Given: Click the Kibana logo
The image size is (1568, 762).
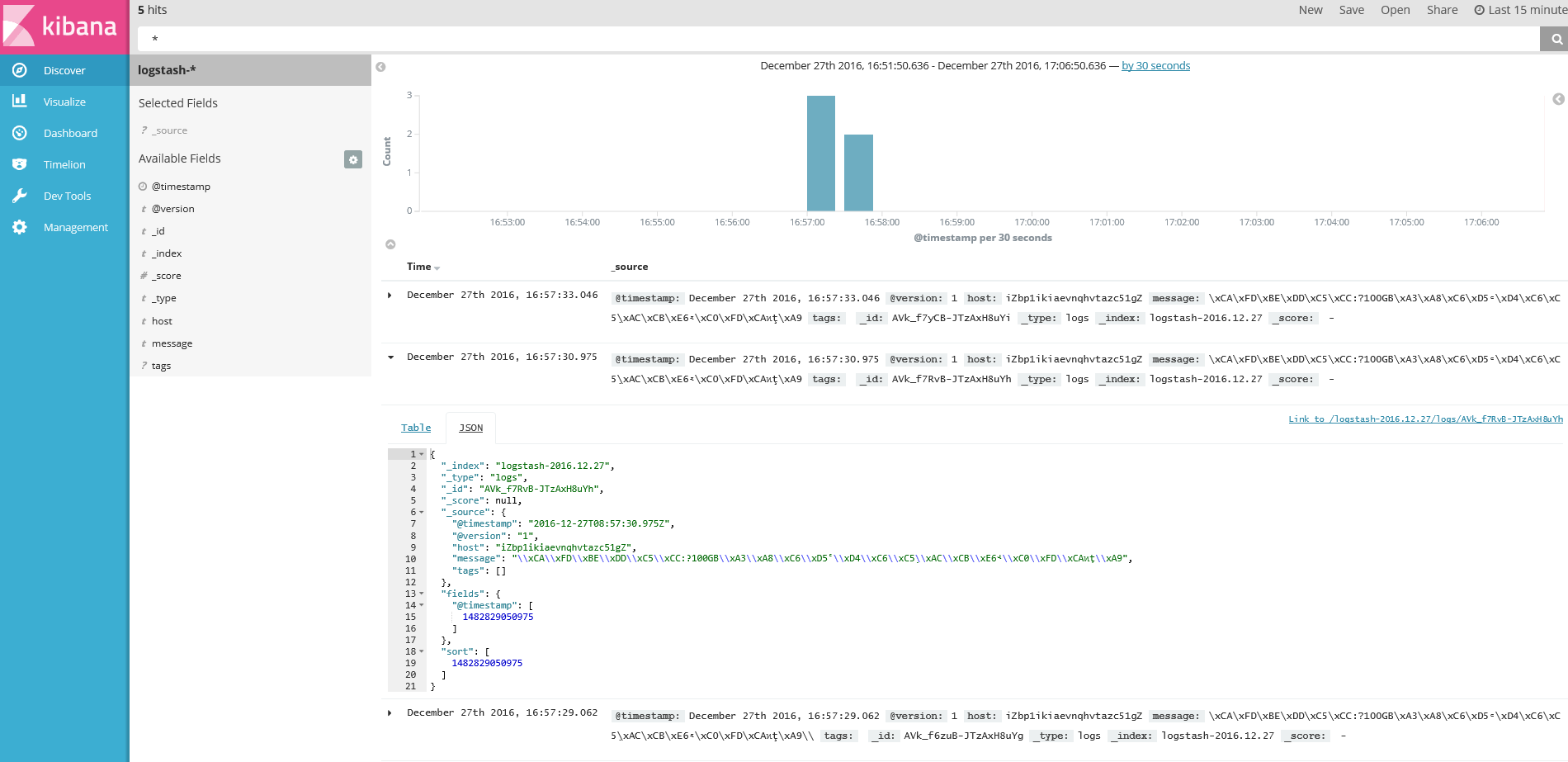Looking at the screenshot, I should 64,26.
